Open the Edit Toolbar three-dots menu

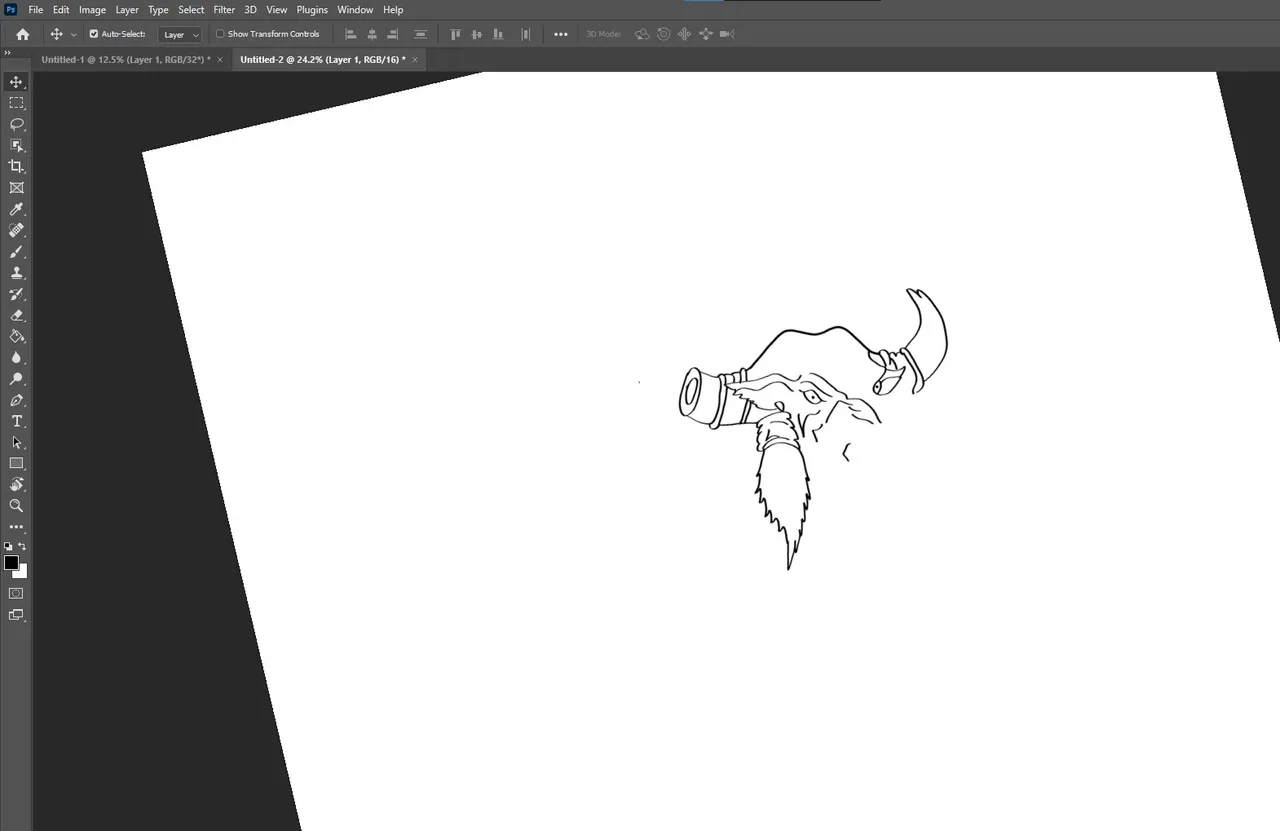coord(16,527)
